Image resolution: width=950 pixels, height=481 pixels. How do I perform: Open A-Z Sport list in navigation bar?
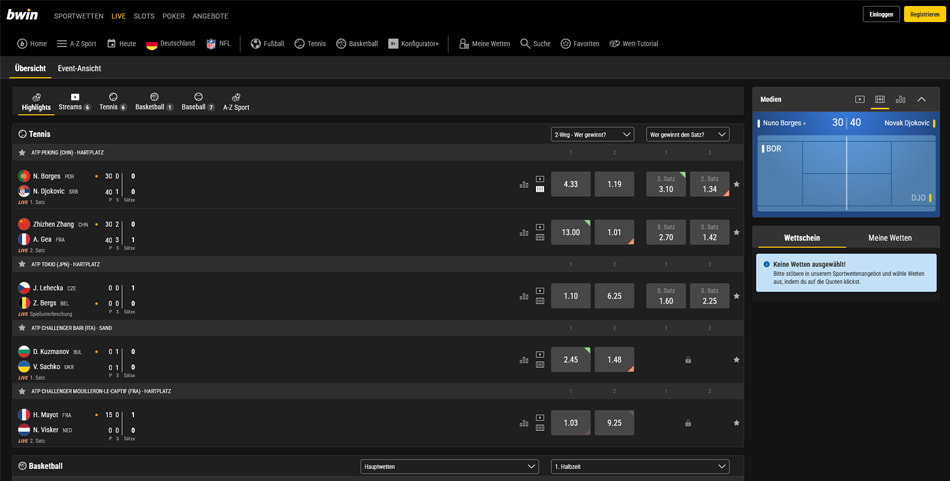[x=76, y=44]
